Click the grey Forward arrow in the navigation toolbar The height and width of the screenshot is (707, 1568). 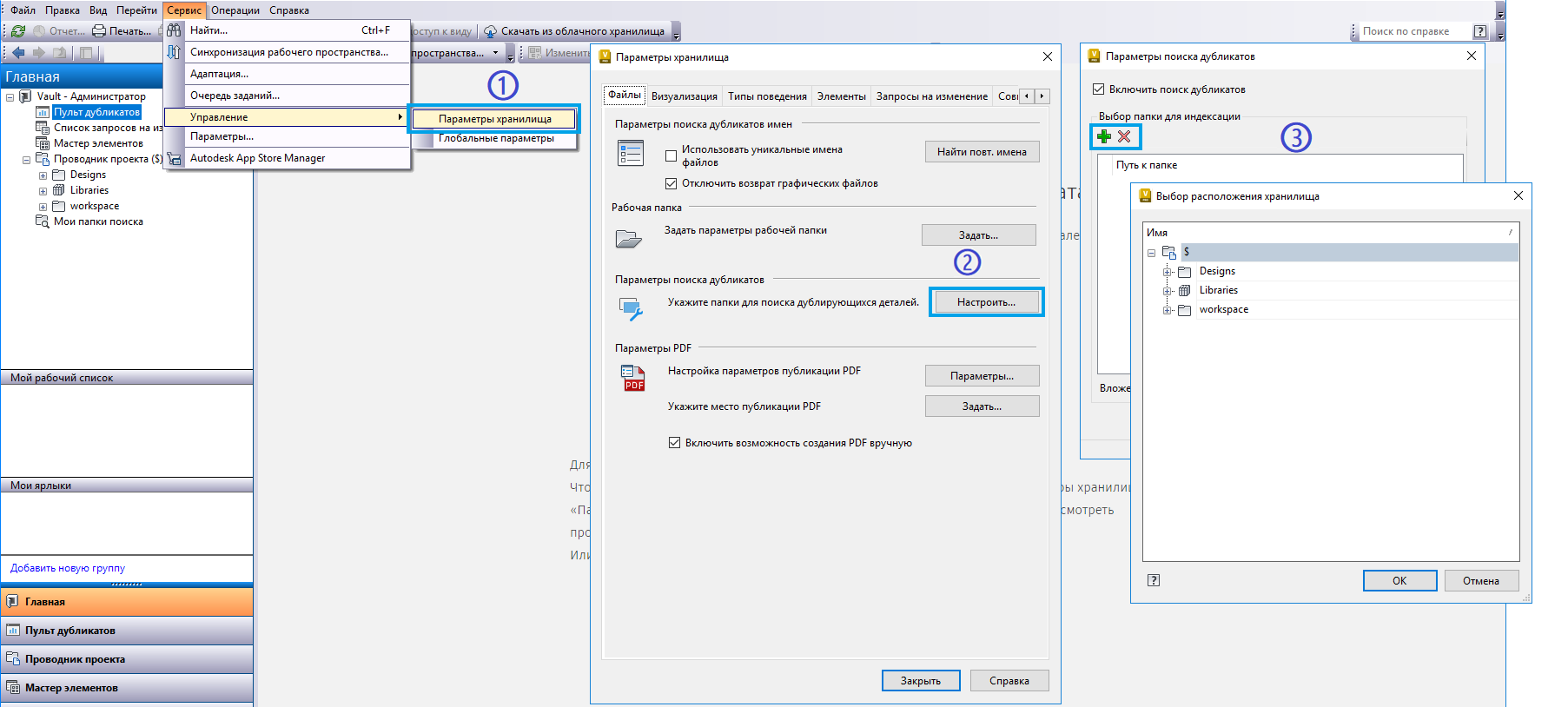[38, 53]
